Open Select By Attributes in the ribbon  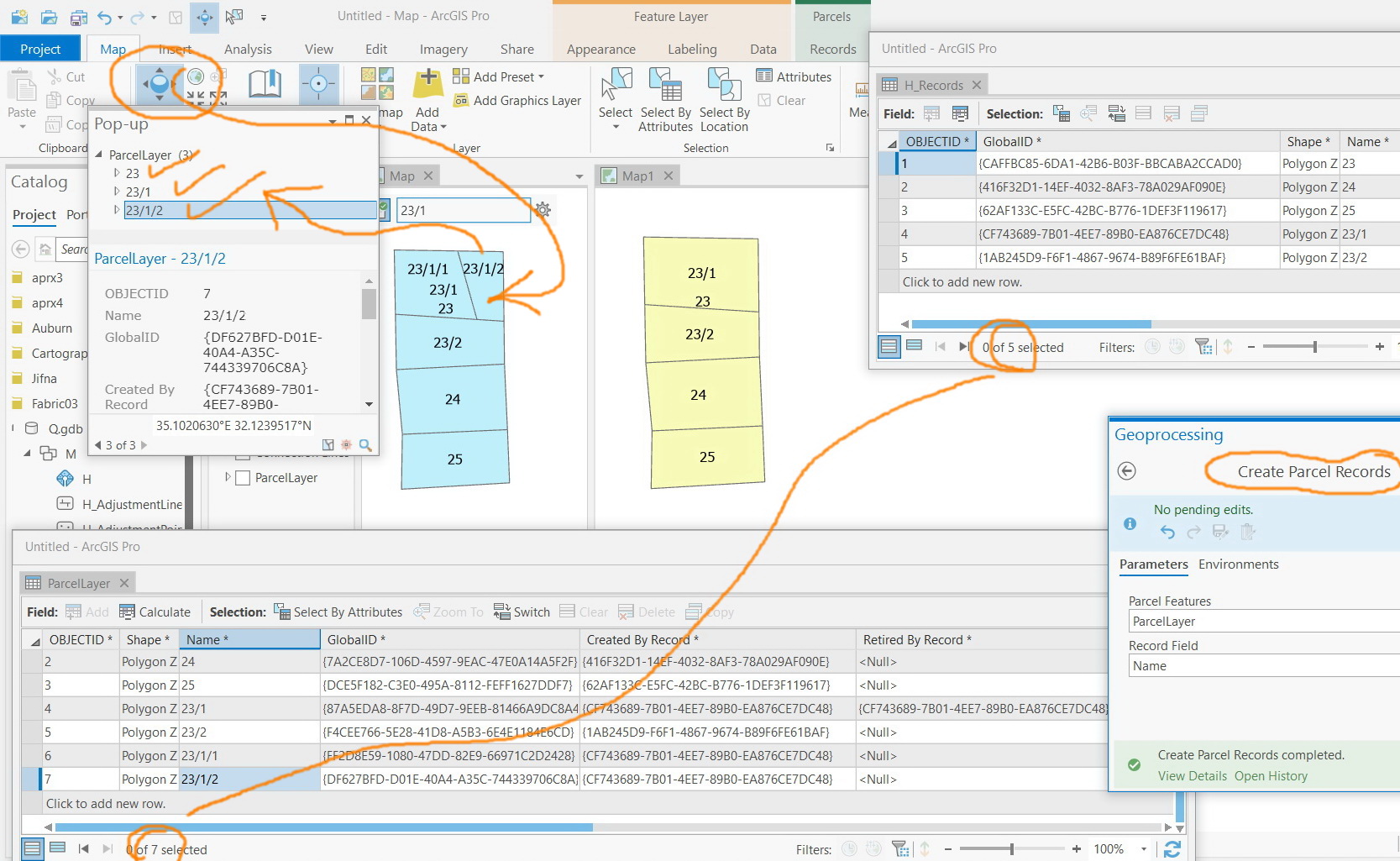coord(665,101)
